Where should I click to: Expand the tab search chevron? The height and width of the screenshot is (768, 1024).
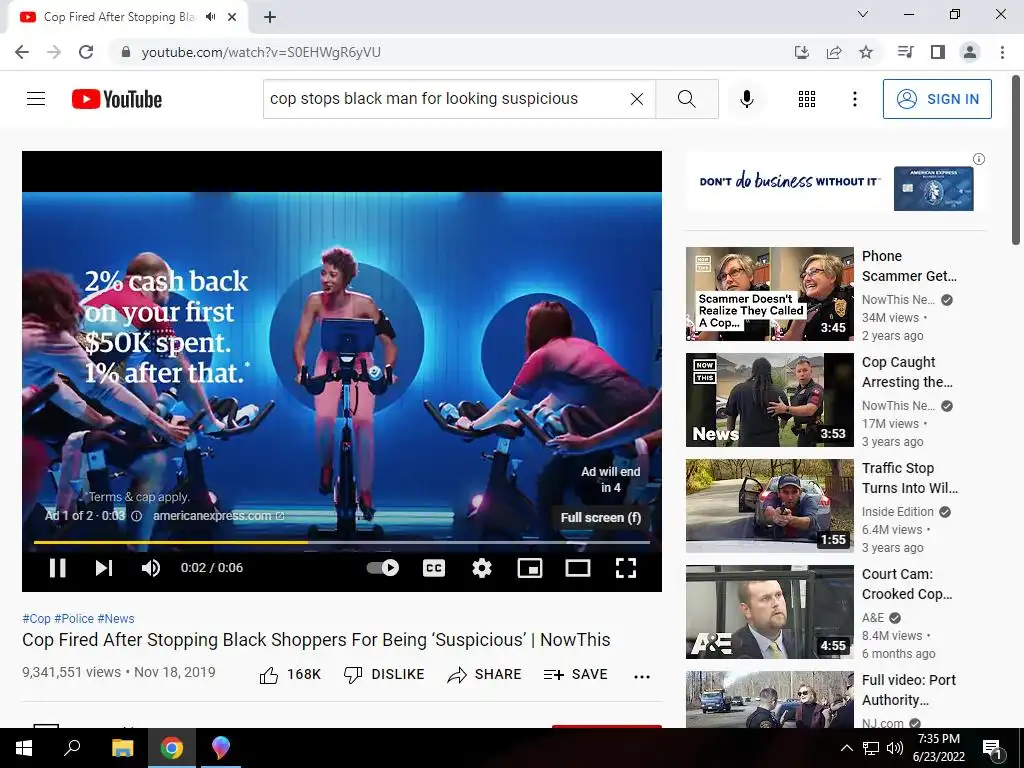pos(863,14)
